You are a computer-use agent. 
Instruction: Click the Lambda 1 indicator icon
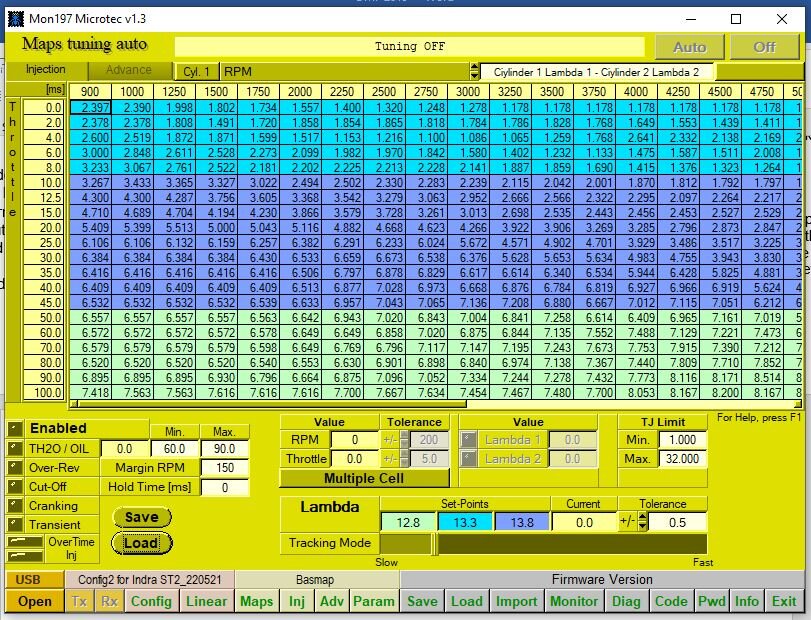click(x=467, y=440)
